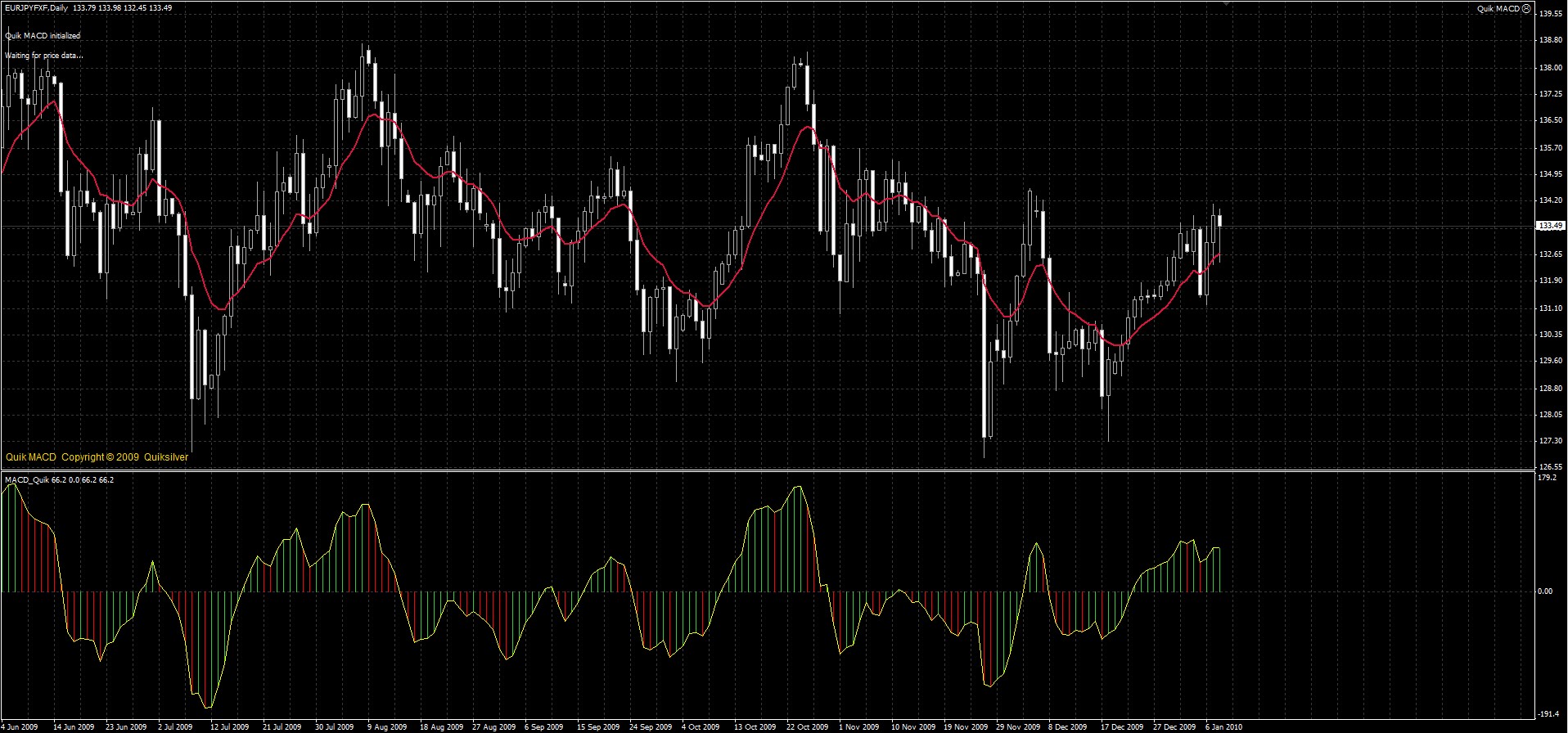Click the 6 Jan 2010 date label
1568x733 pixels.
1224,726
